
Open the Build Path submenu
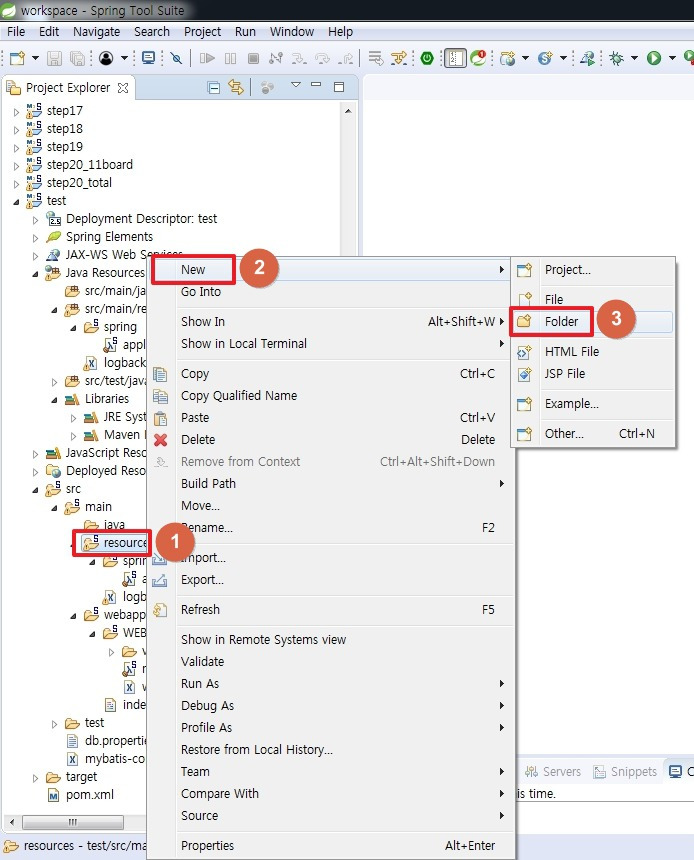pos(329,483)
